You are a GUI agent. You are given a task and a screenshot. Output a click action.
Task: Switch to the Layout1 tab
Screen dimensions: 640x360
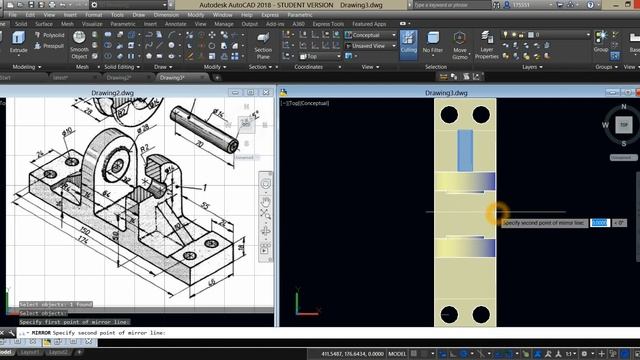30,352
